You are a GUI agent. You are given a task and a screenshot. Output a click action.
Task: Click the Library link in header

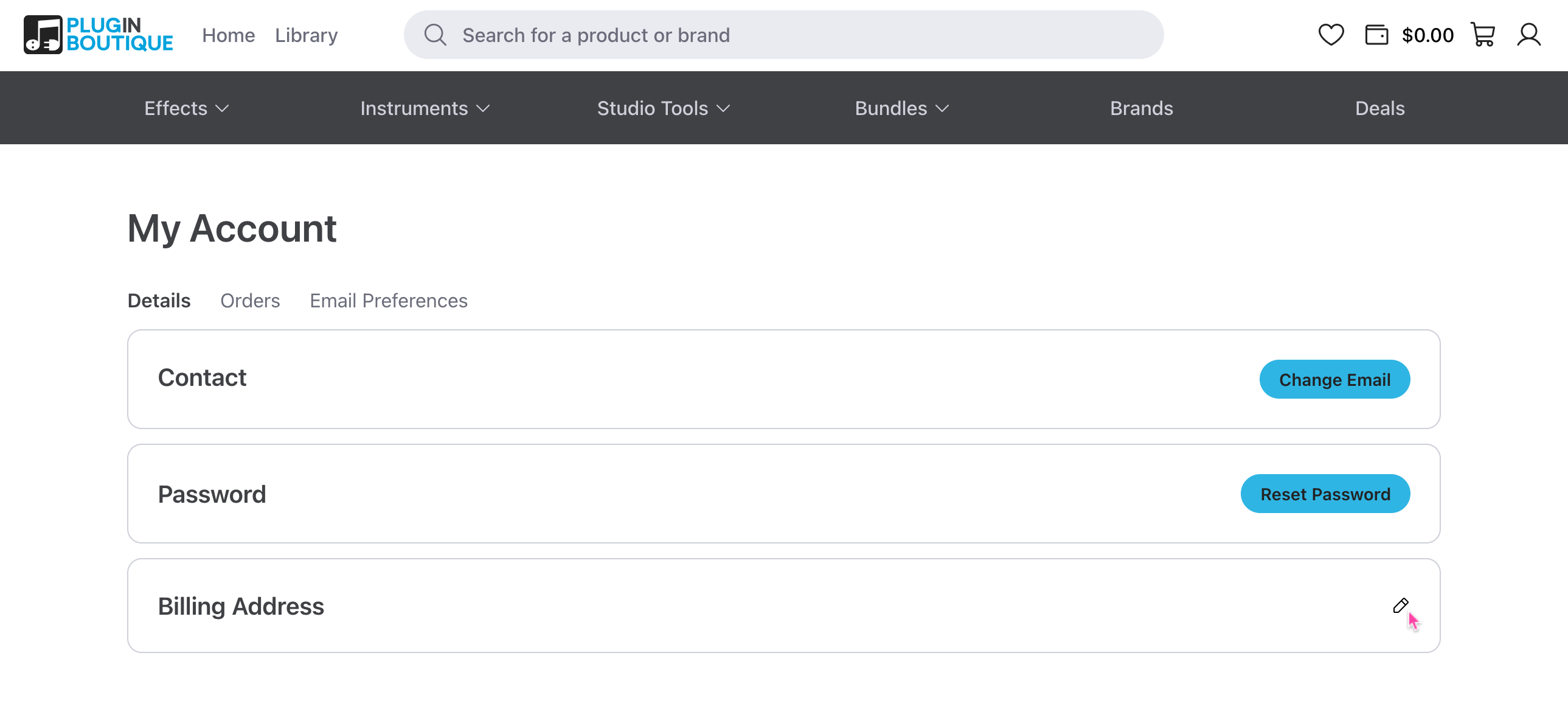click(x=306, y=35)
